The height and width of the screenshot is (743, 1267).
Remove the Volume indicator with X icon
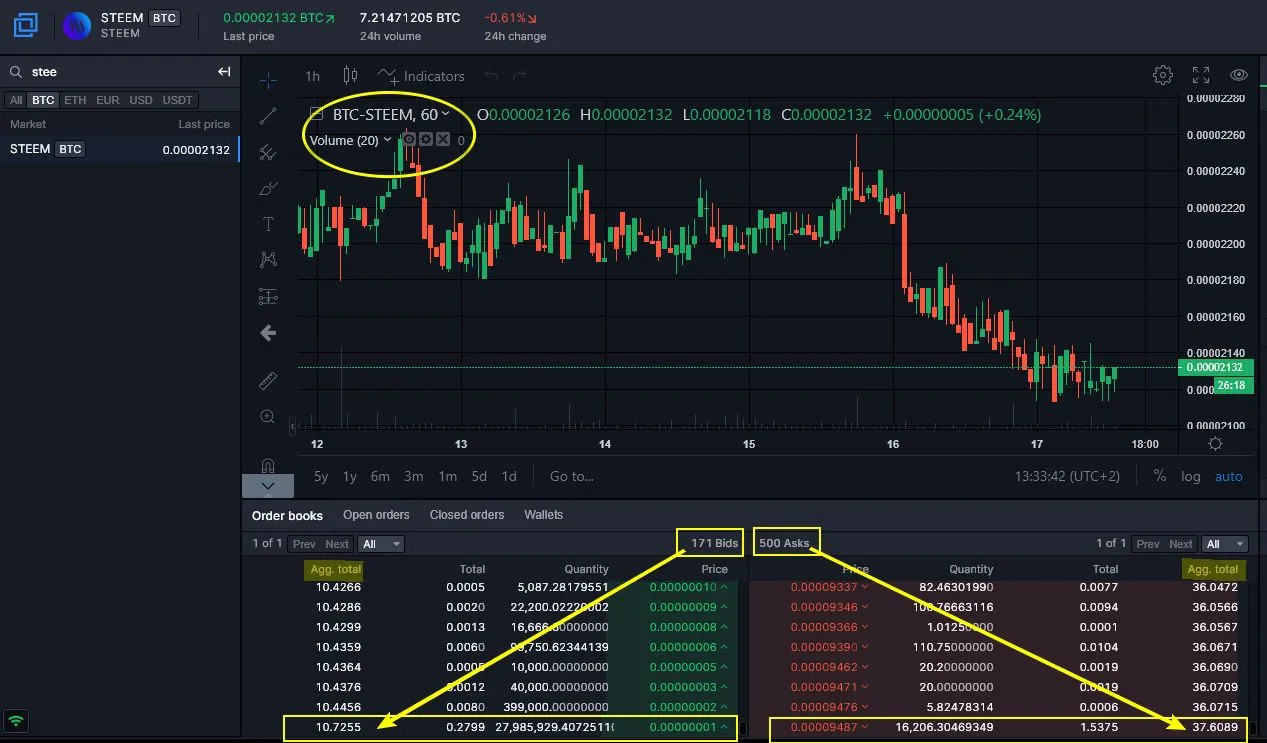click(x=443, y=140)
